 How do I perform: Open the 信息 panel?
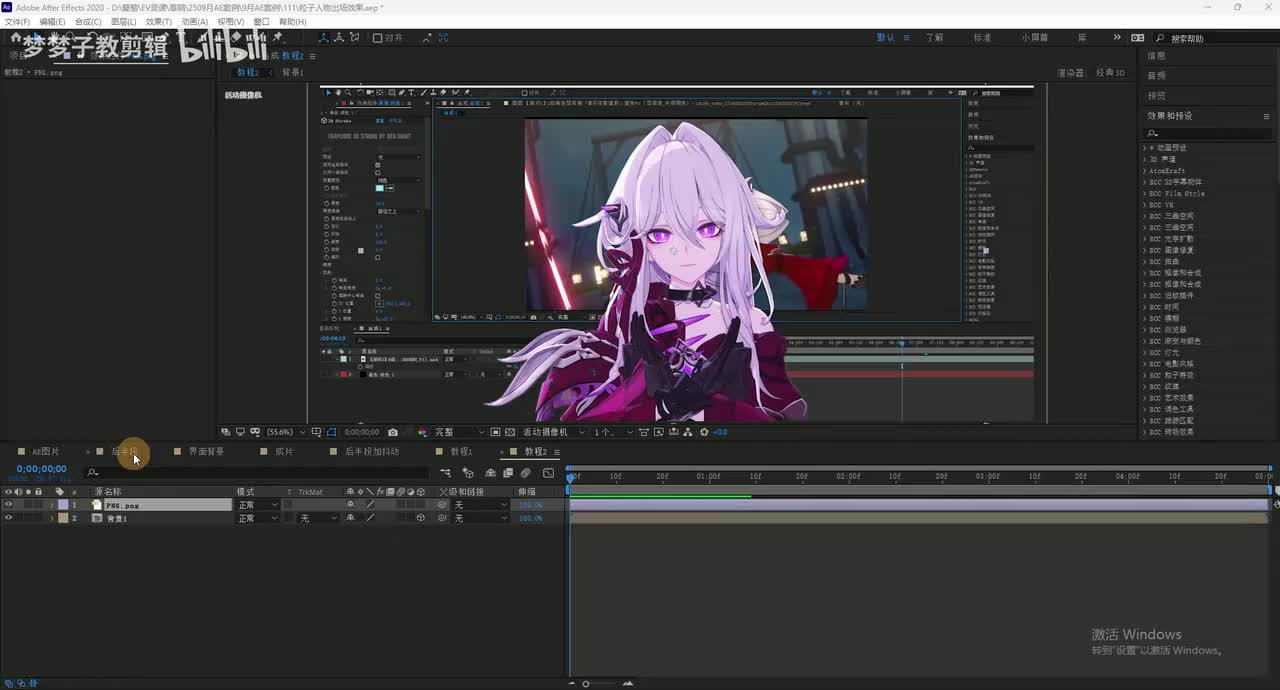pos(1156,56)
